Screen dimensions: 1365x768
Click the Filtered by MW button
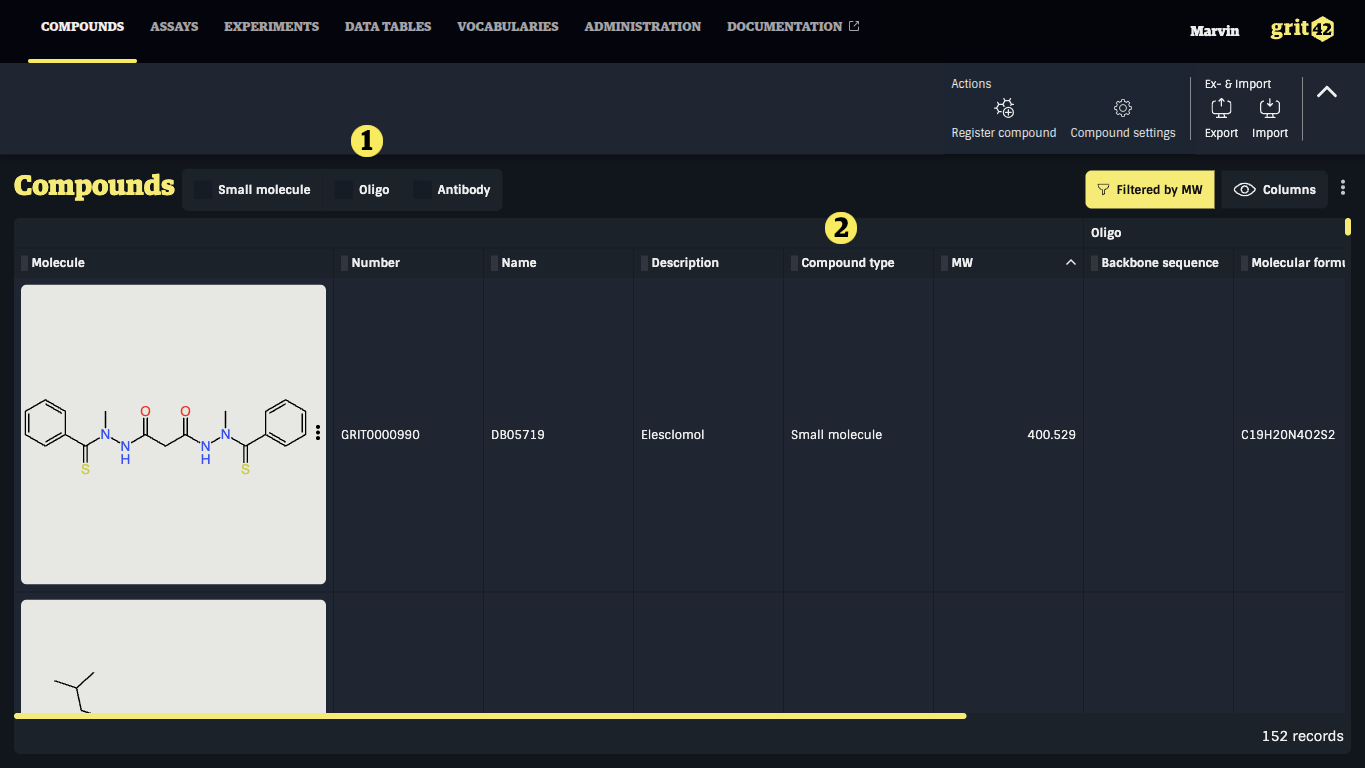[1150, 190]
